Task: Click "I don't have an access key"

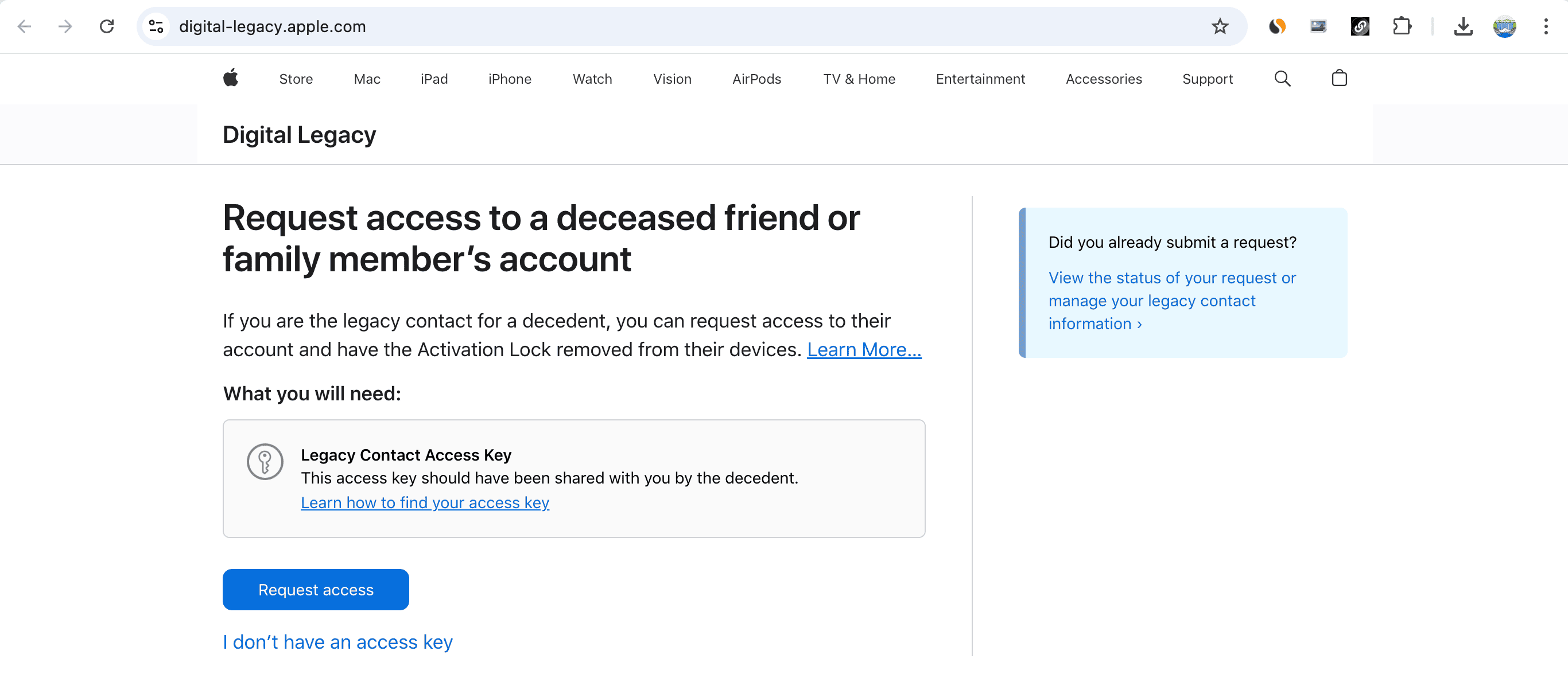Action: click(x=337, y=642)
